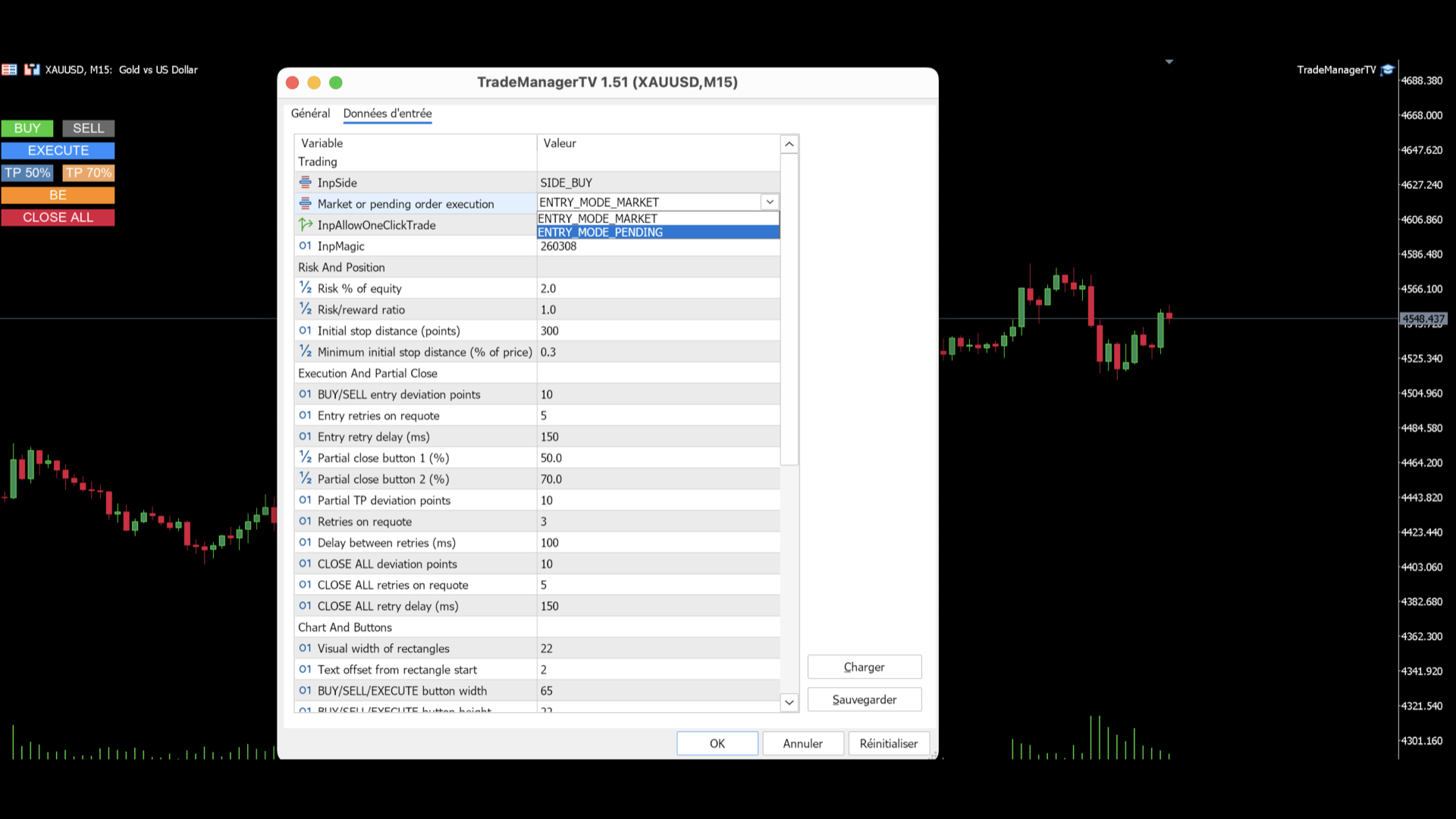Open the Données d'entrée tab

point(388,113)
